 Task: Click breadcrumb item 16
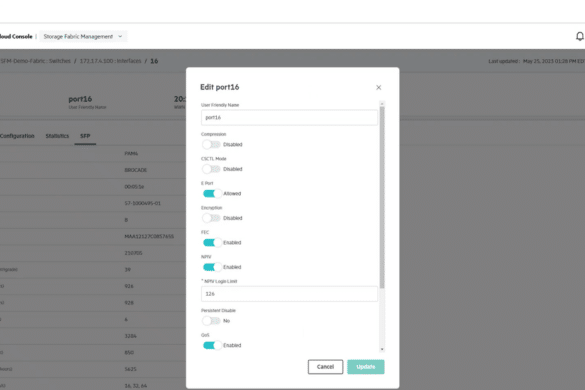click(x=154, y=61)
